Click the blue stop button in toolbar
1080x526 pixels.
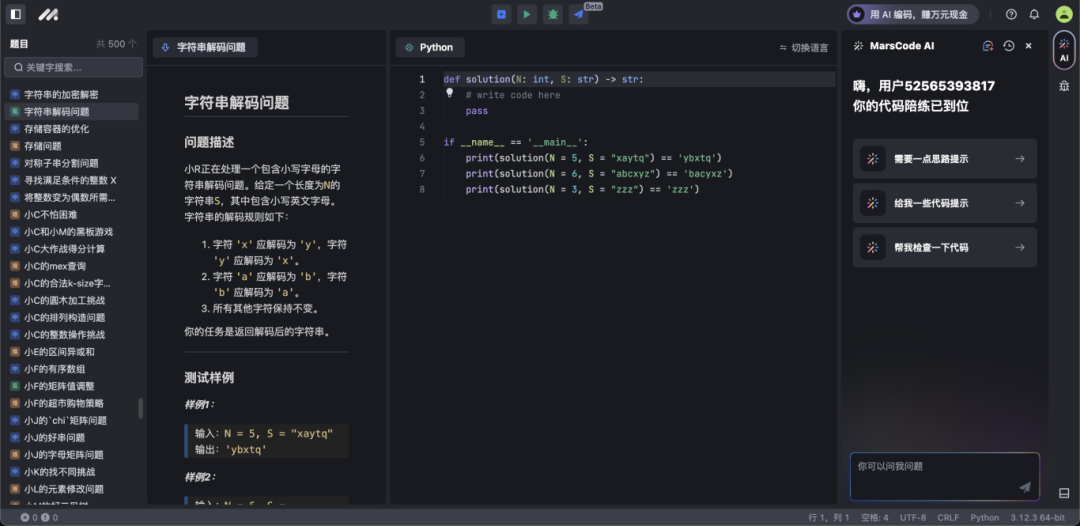[501, 14]
